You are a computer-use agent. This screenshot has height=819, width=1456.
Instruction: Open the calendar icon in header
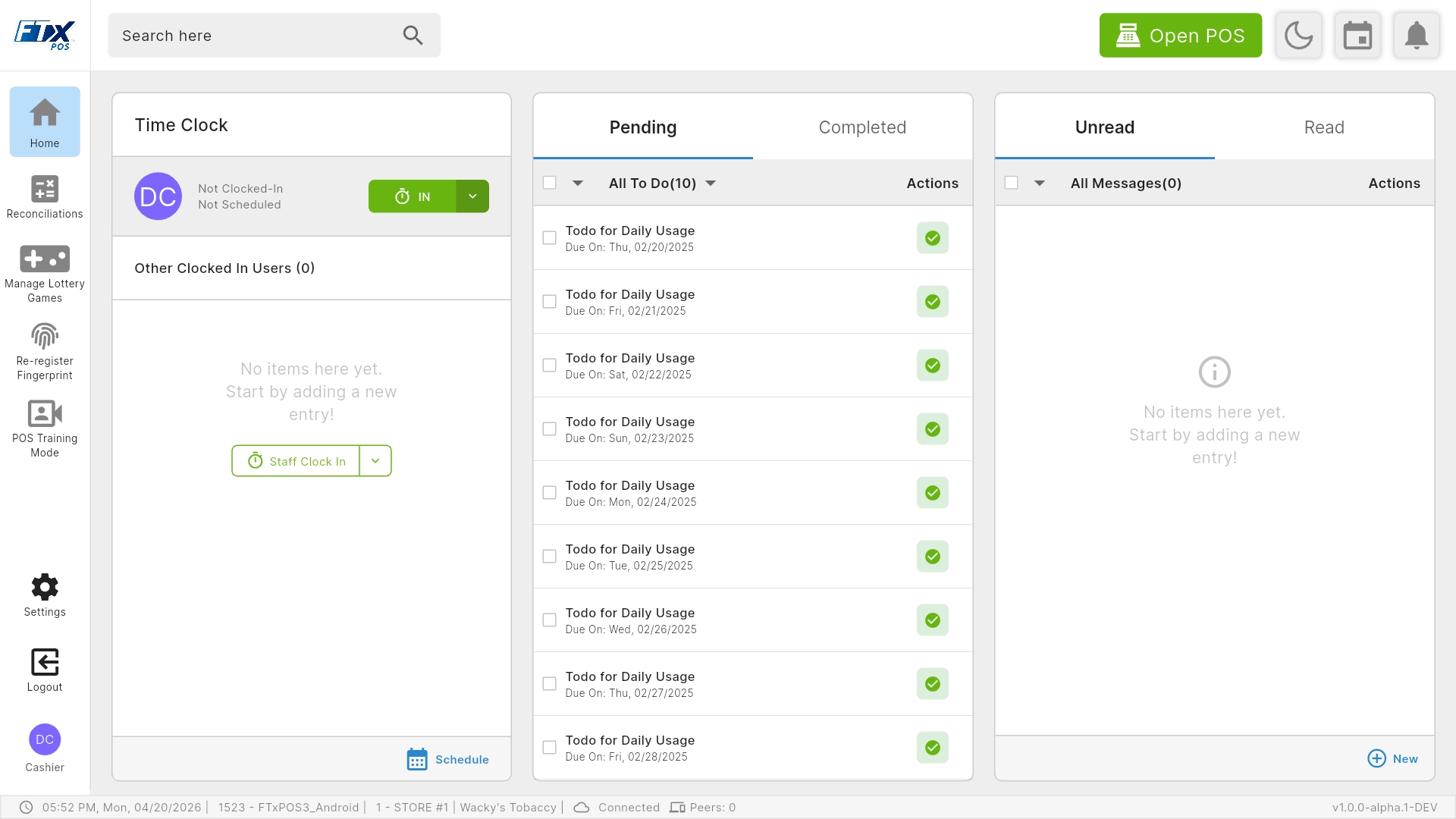tap(1357, 35)
